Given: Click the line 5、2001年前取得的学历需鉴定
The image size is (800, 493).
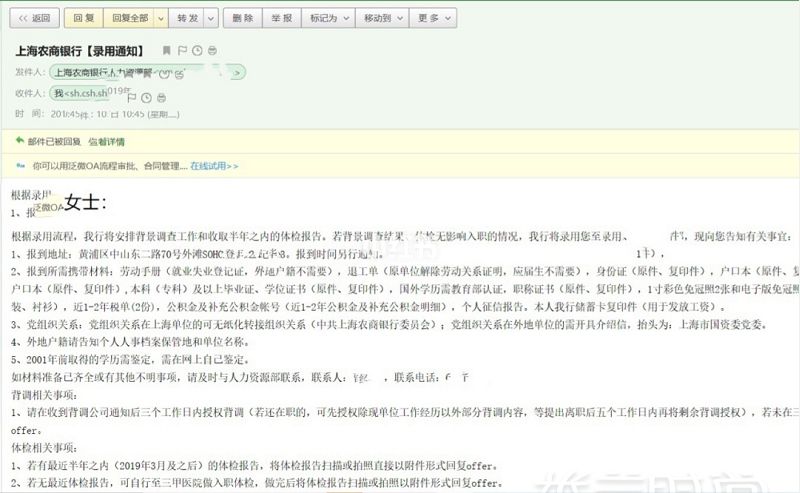Looking at the screenshot, I should pos(131,359).
